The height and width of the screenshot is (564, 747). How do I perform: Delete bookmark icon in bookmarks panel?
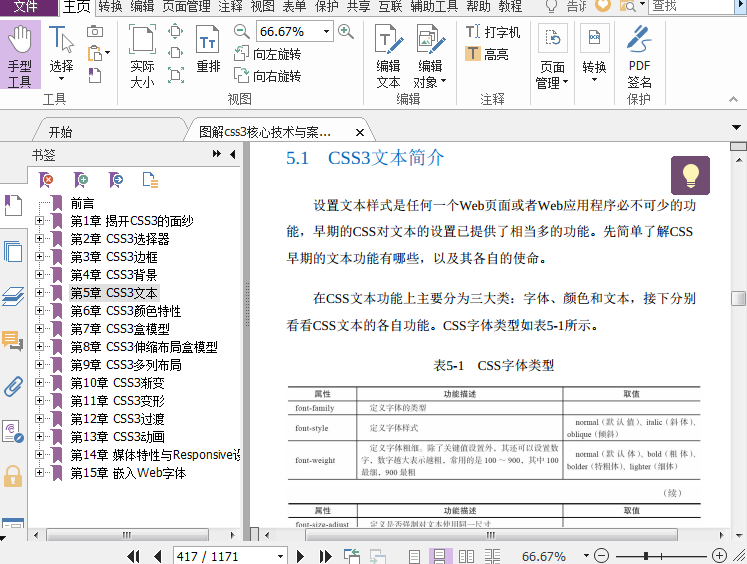(x=47, y=180)
